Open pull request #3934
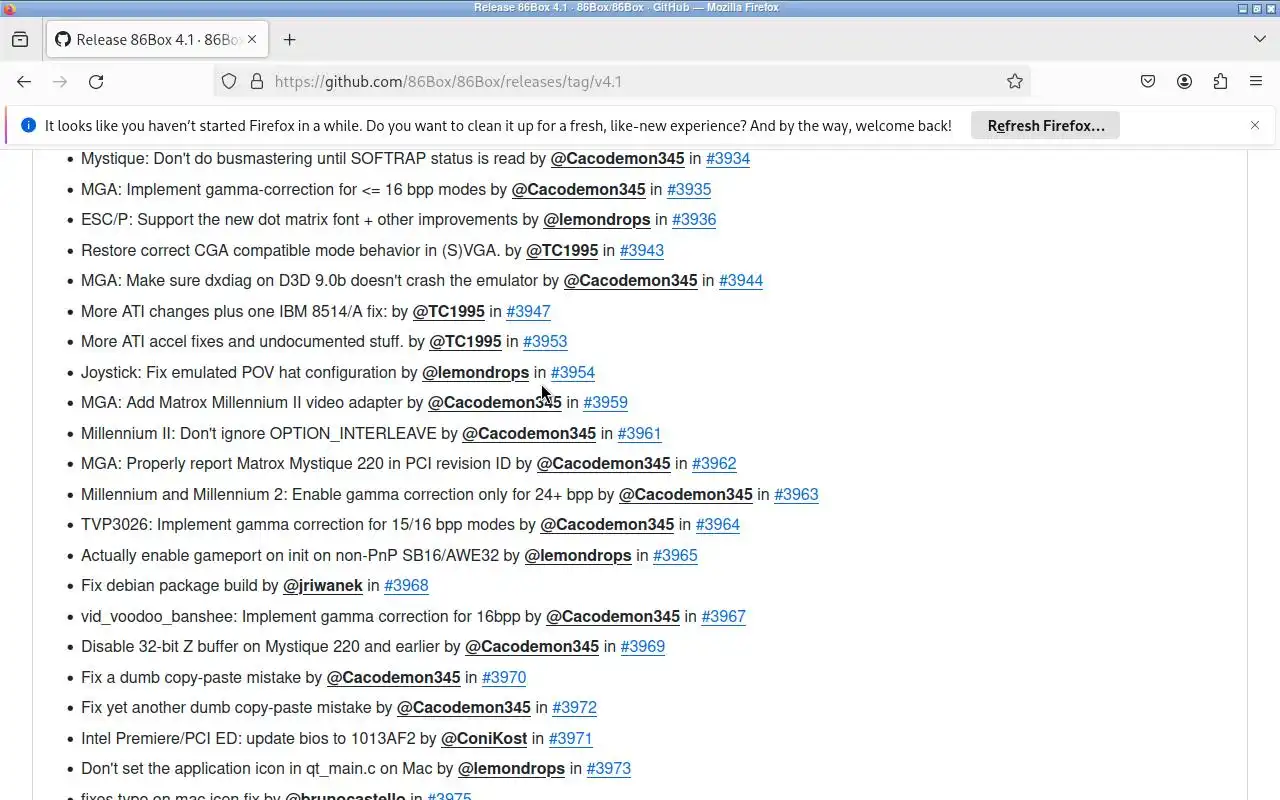 728,159
